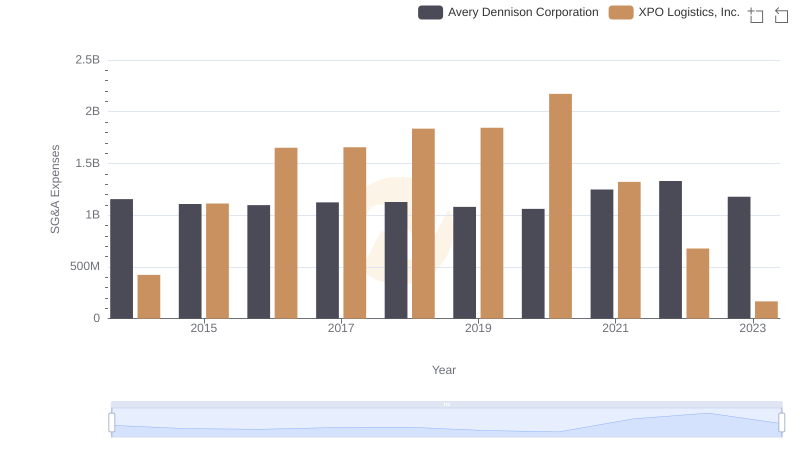
Task: Click the Avery Dennison bar for 2017
Action: pyautogui.click(x=328, y=261)
